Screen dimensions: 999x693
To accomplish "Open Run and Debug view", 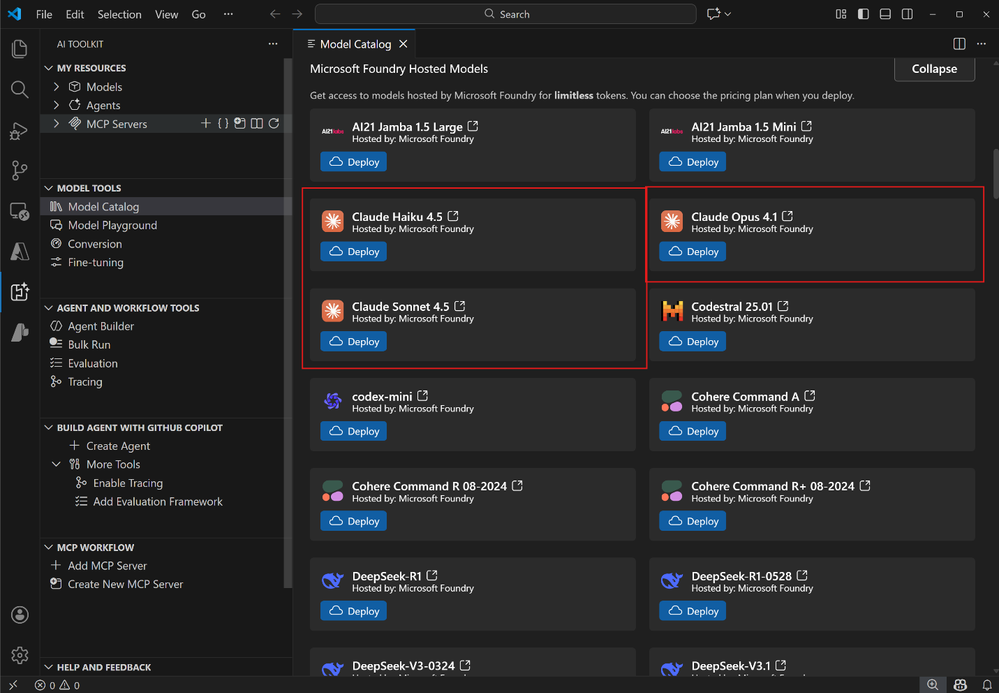I will click(x=19, y=131).
